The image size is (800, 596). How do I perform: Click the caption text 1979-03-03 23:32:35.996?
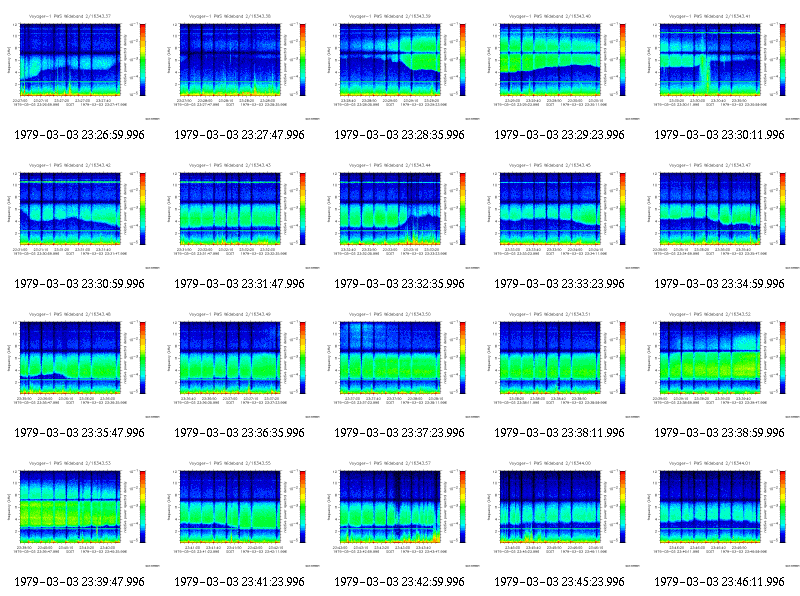(399, 284)
